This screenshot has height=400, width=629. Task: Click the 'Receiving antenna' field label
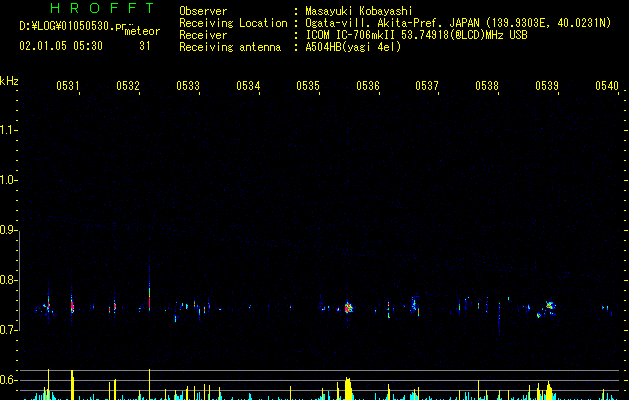(230, 47)
